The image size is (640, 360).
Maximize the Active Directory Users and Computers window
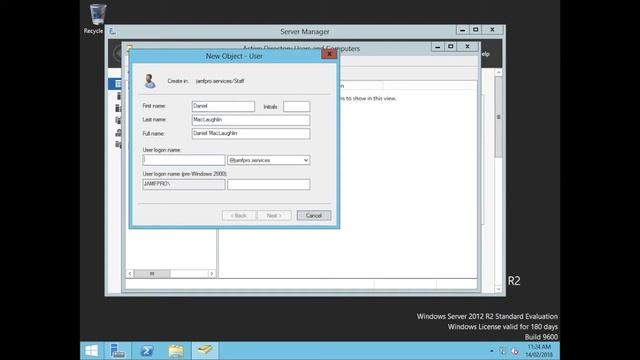point(451,47)
